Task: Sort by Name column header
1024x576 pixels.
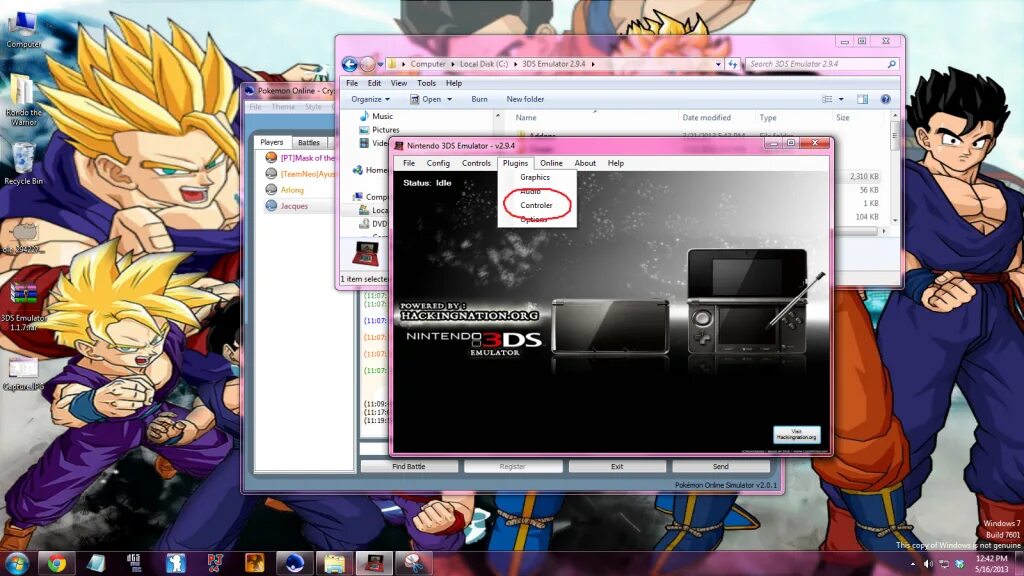Action: click(526, 118)
